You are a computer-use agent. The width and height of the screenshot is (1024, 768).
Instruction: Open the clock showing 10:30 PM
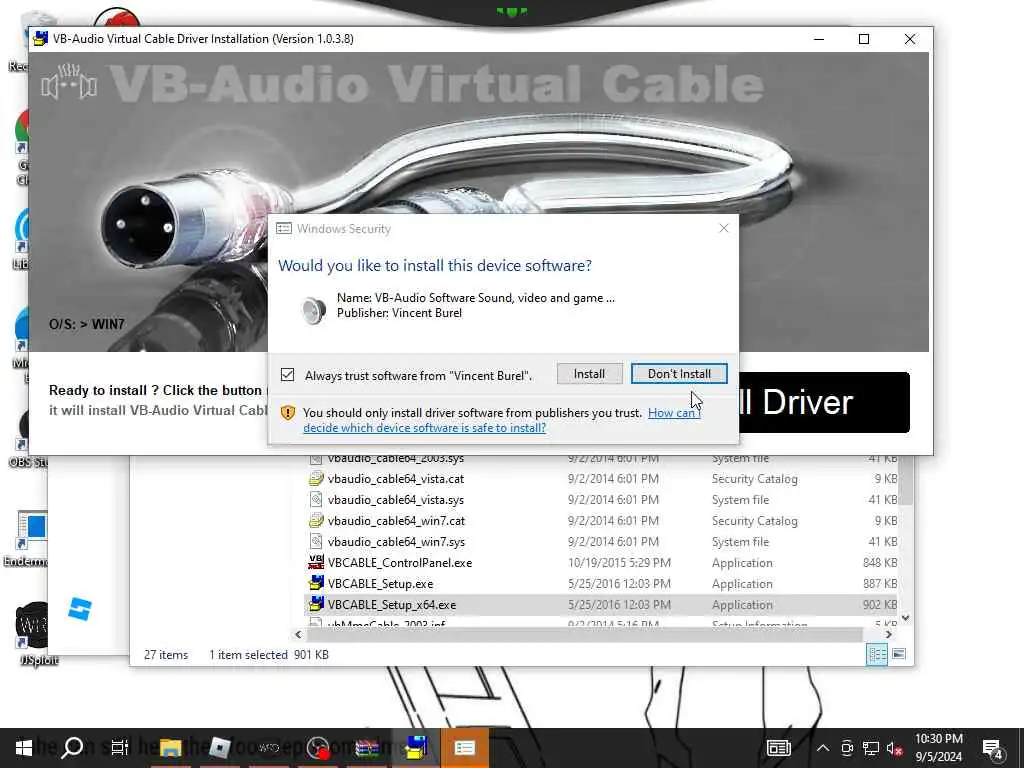(x=938, y=748)
